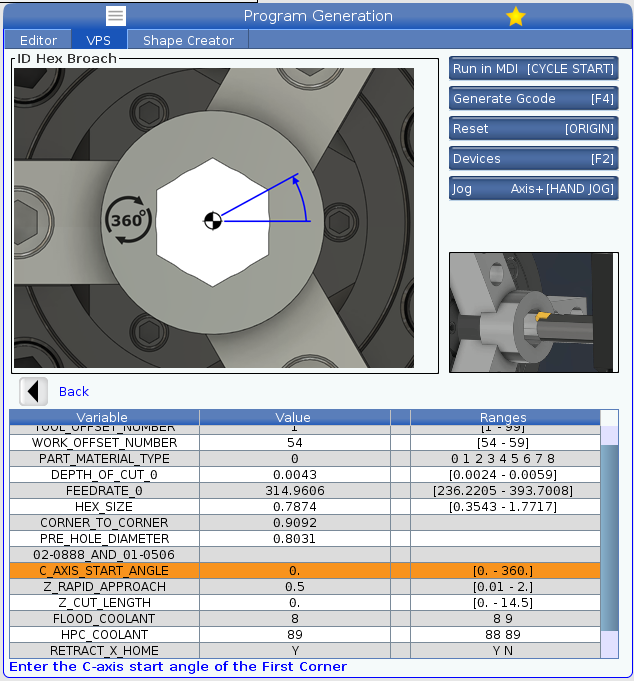This screenshot has width=634, height=681.
Task: Select DEPTH_OF_CUT_0 variable
Action: click(x=104, y=475)
